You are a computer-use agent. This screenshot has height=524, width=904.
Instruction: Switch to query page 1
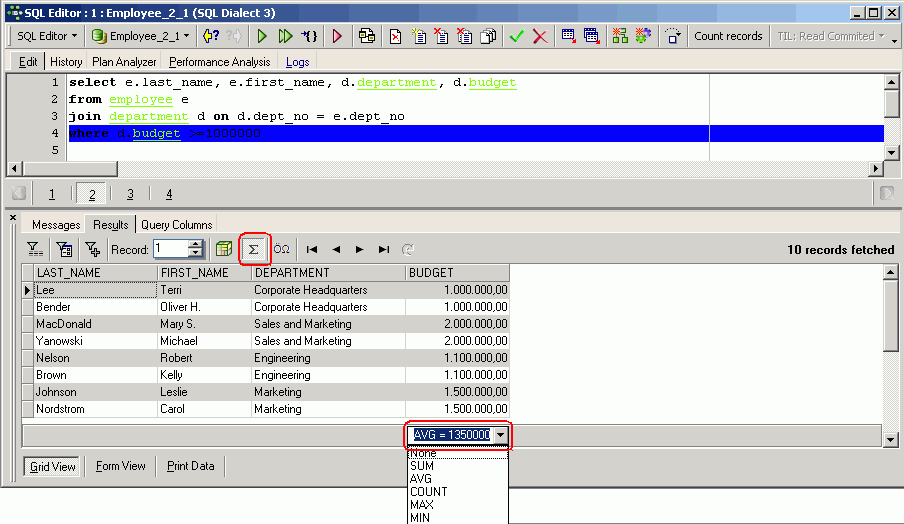[x=52, y=194]
